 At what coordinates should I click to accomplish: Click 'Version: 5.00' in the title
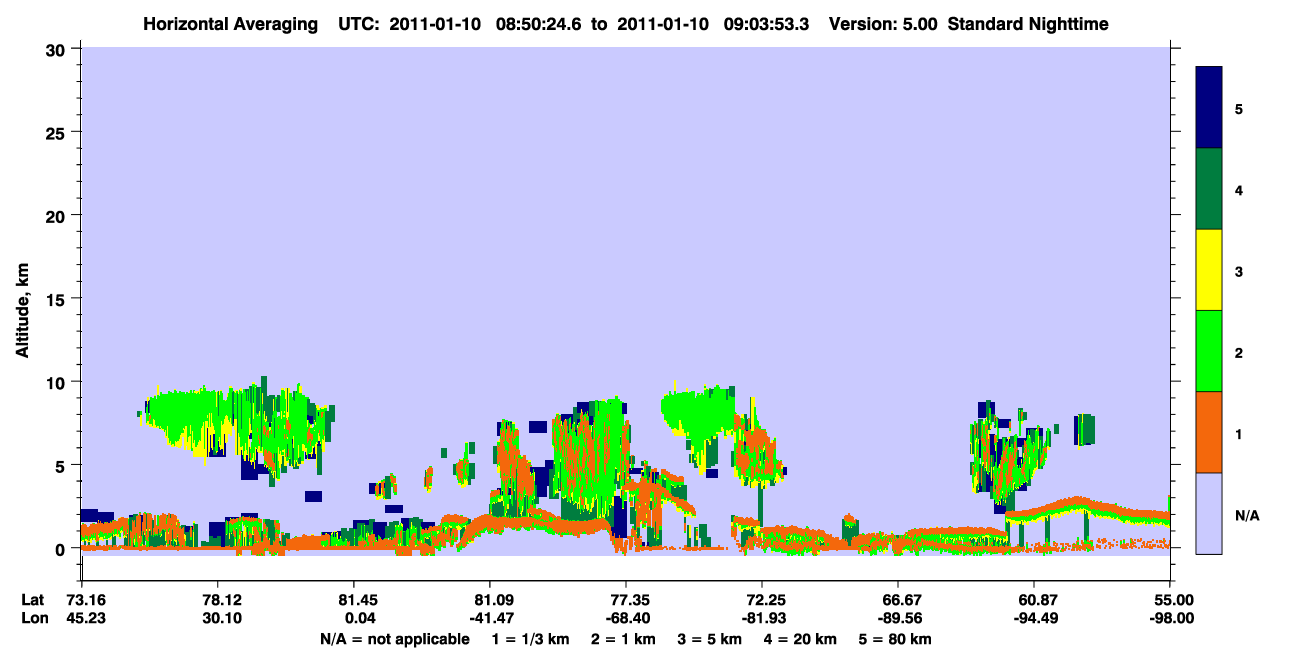[883, 23]
